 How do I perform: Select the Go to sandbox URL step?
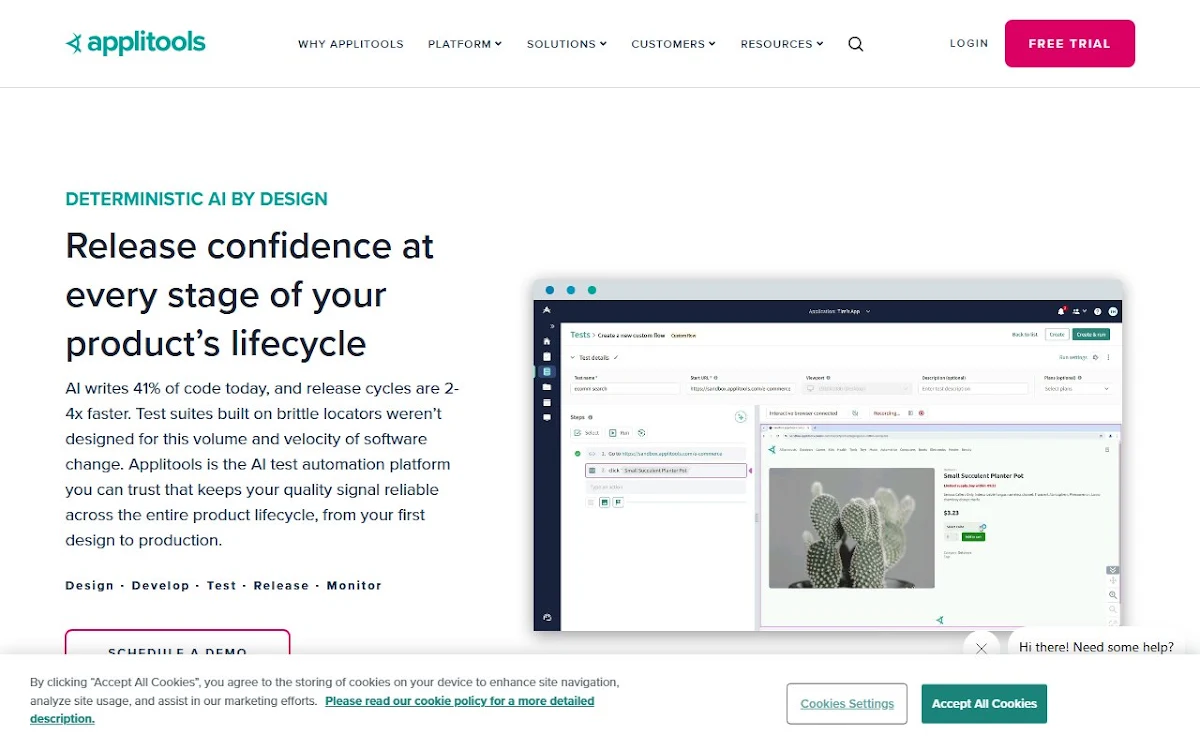(x=664, y=454)
